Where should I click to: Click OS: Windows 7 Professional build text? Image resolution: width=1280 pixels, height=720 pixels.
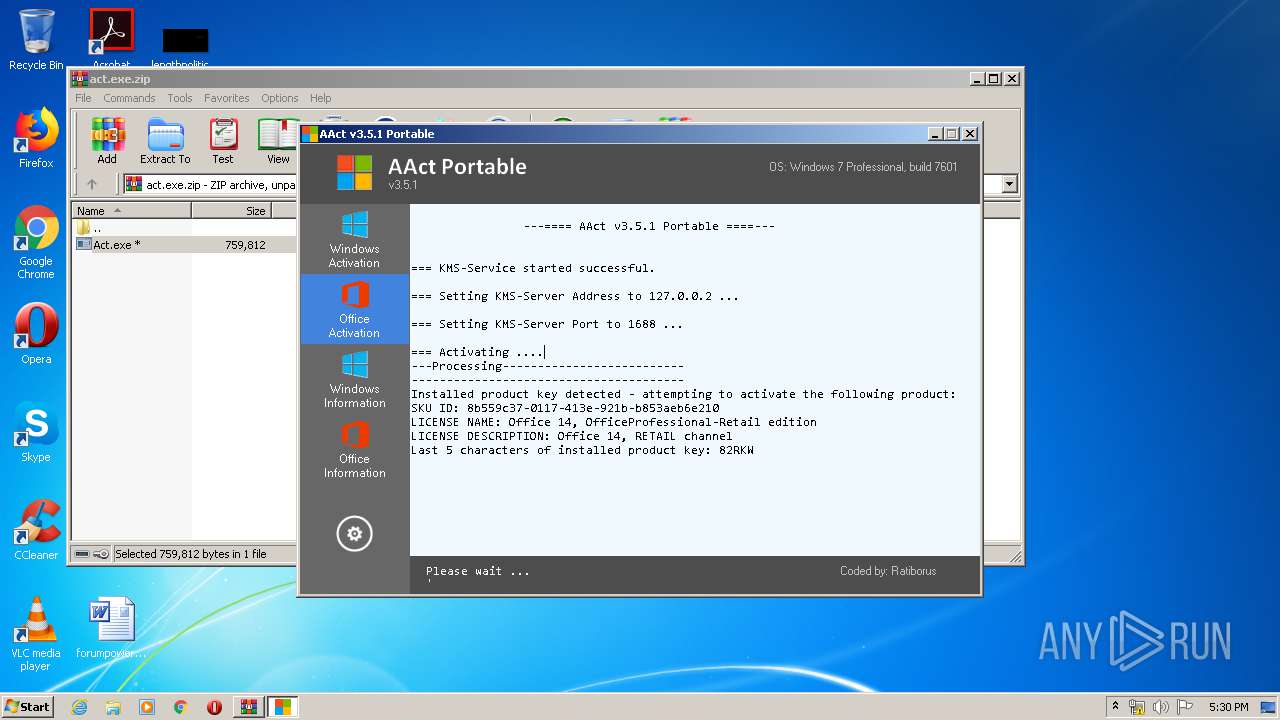pyautogui.click(x=863, y=167)
